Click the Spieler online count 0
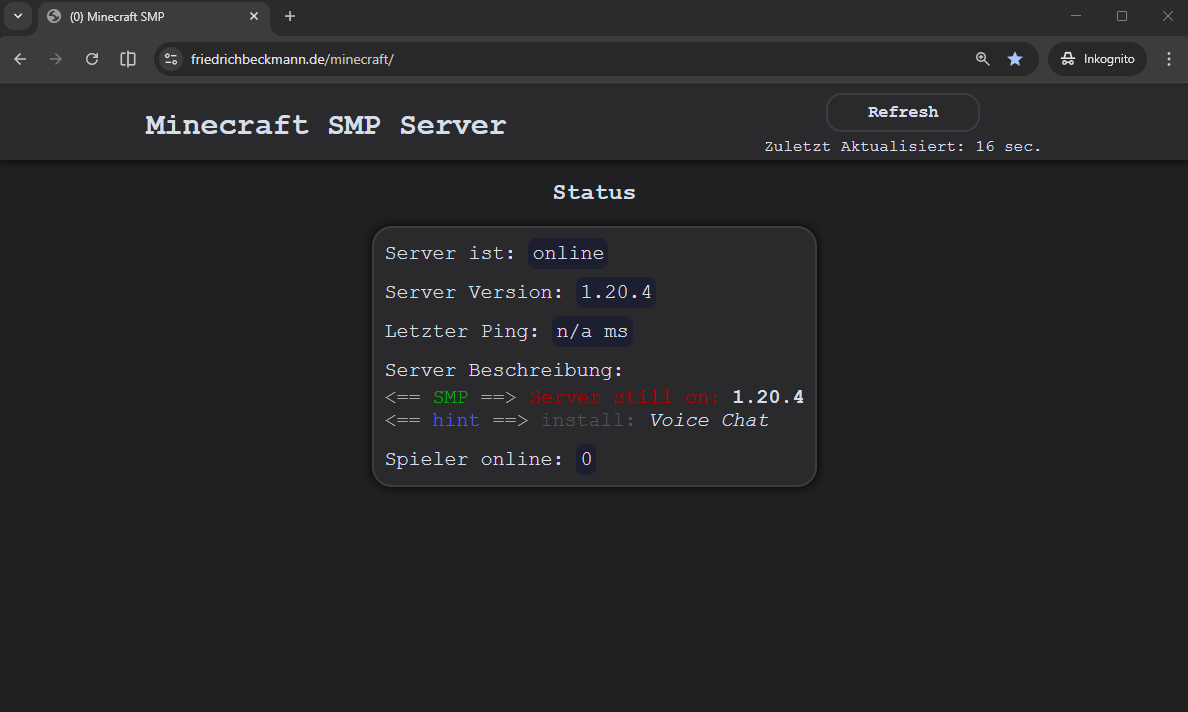The width and height of the screenshot is (1188, 712). click(x=586, y=460)
